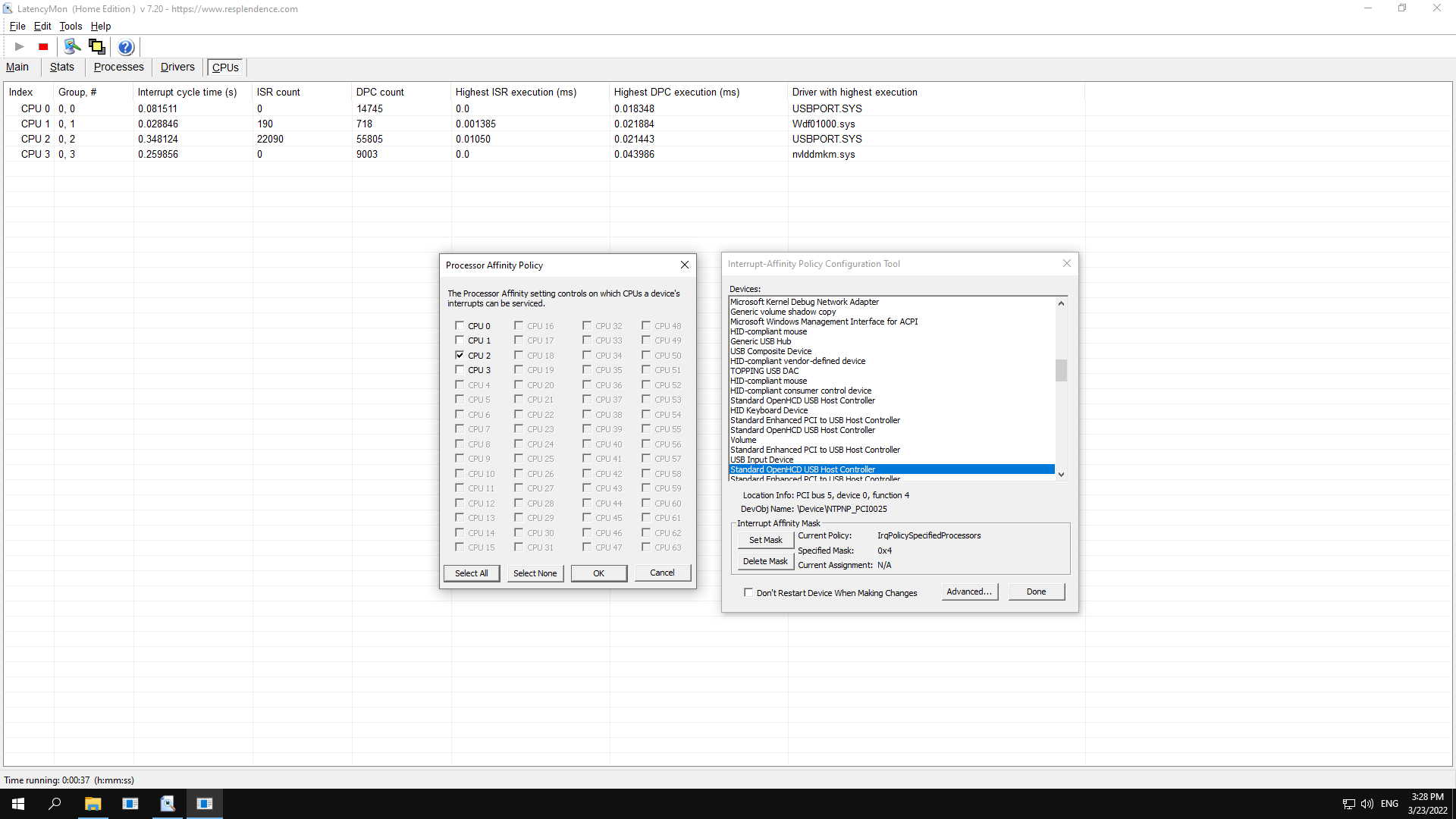This screenshot has height=819, width=1456.
Task: Switch to the Processes tab
Action: pos(119,67)
